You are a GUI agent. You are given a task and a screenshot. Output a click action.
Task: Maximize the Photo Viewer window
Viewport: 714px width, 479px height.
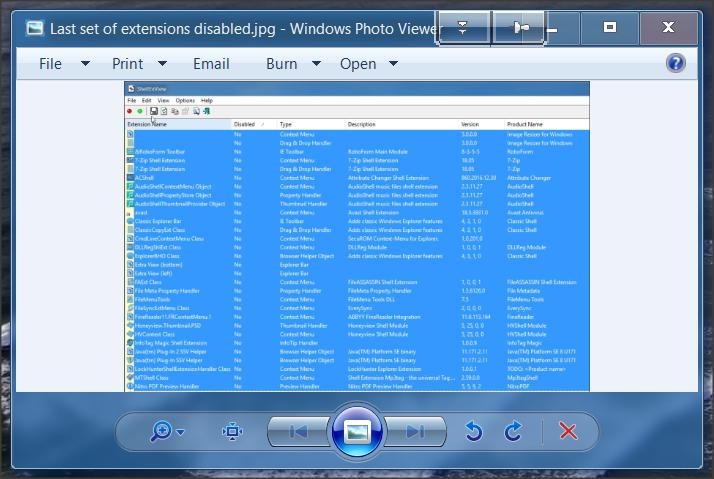coord(610,27)
